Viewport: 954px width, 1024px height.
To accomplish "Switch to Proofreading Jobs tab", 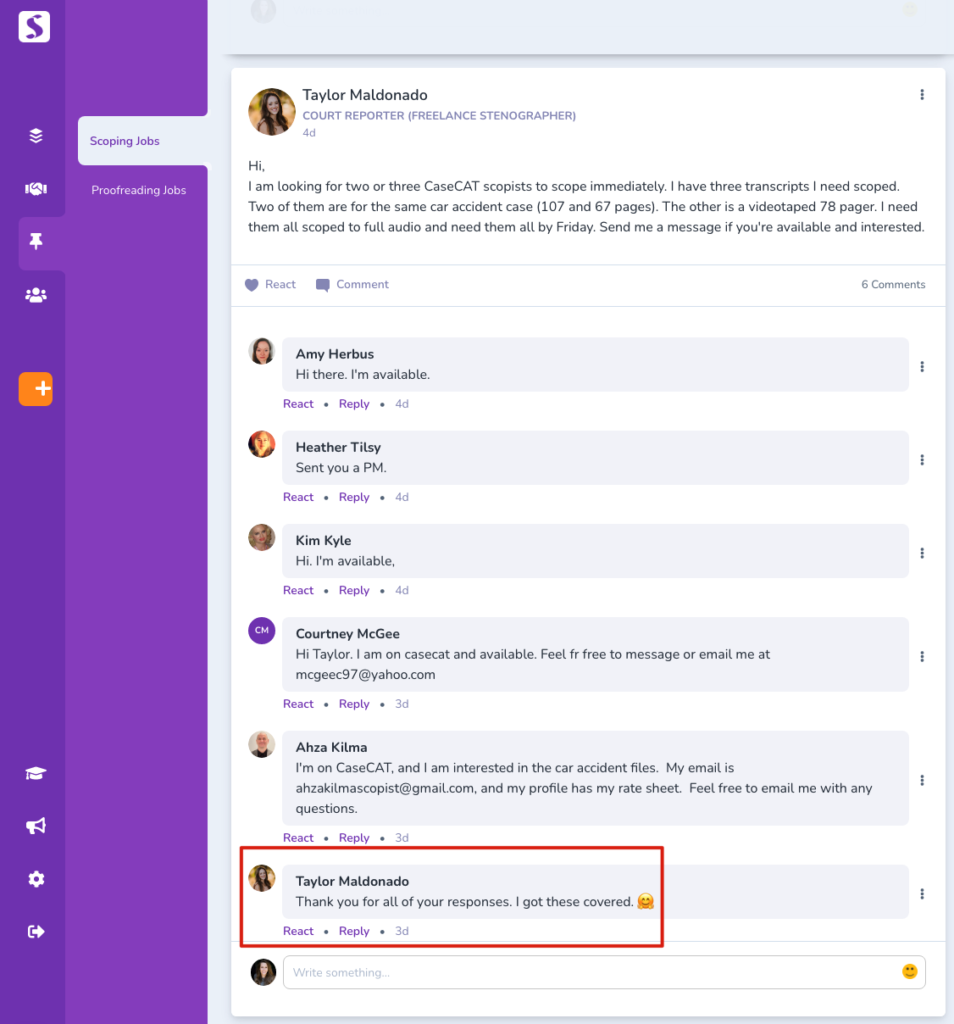I will [x=138, y=190].
